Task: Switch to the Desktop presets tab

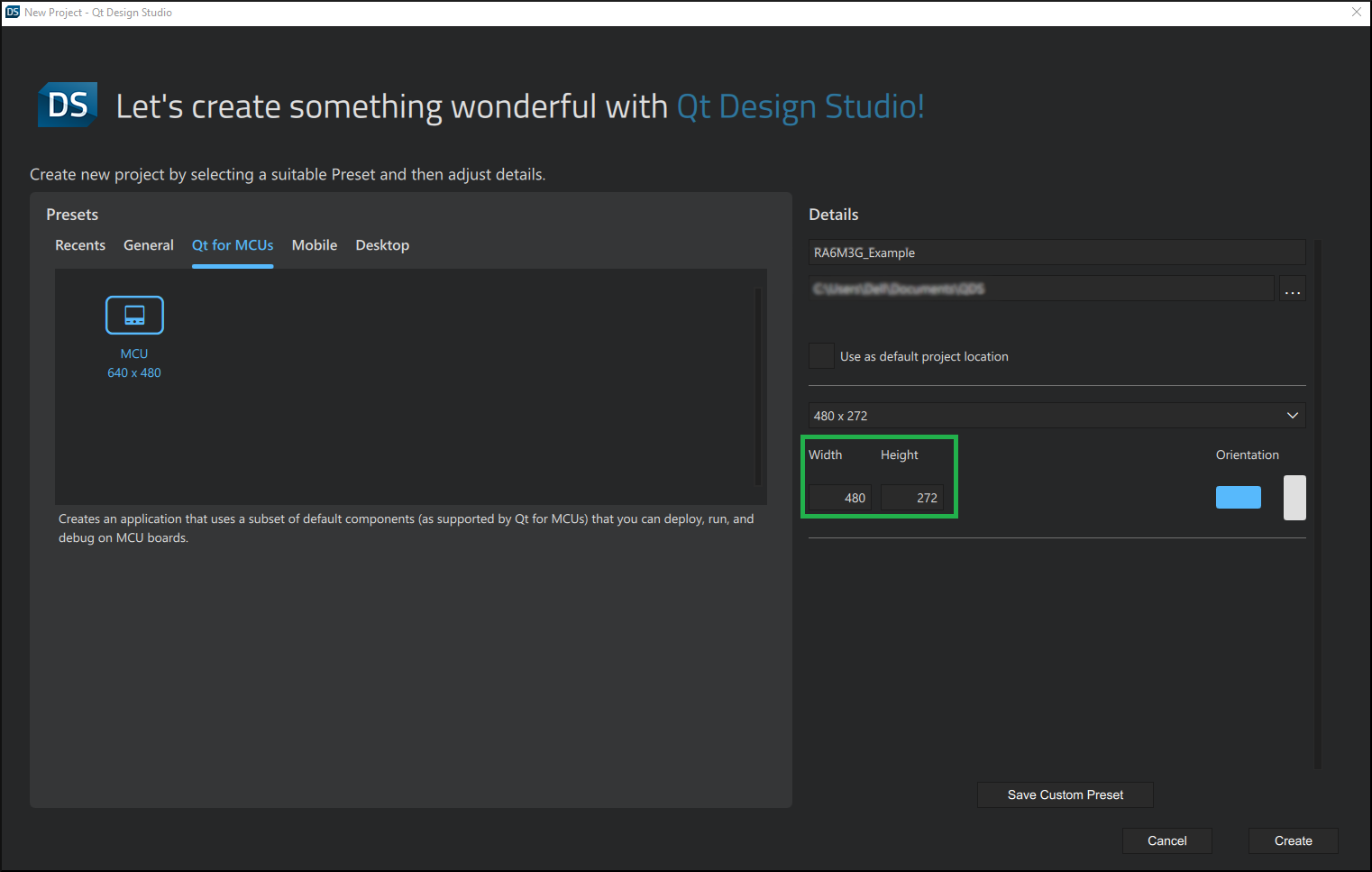Action: [382, 245]
